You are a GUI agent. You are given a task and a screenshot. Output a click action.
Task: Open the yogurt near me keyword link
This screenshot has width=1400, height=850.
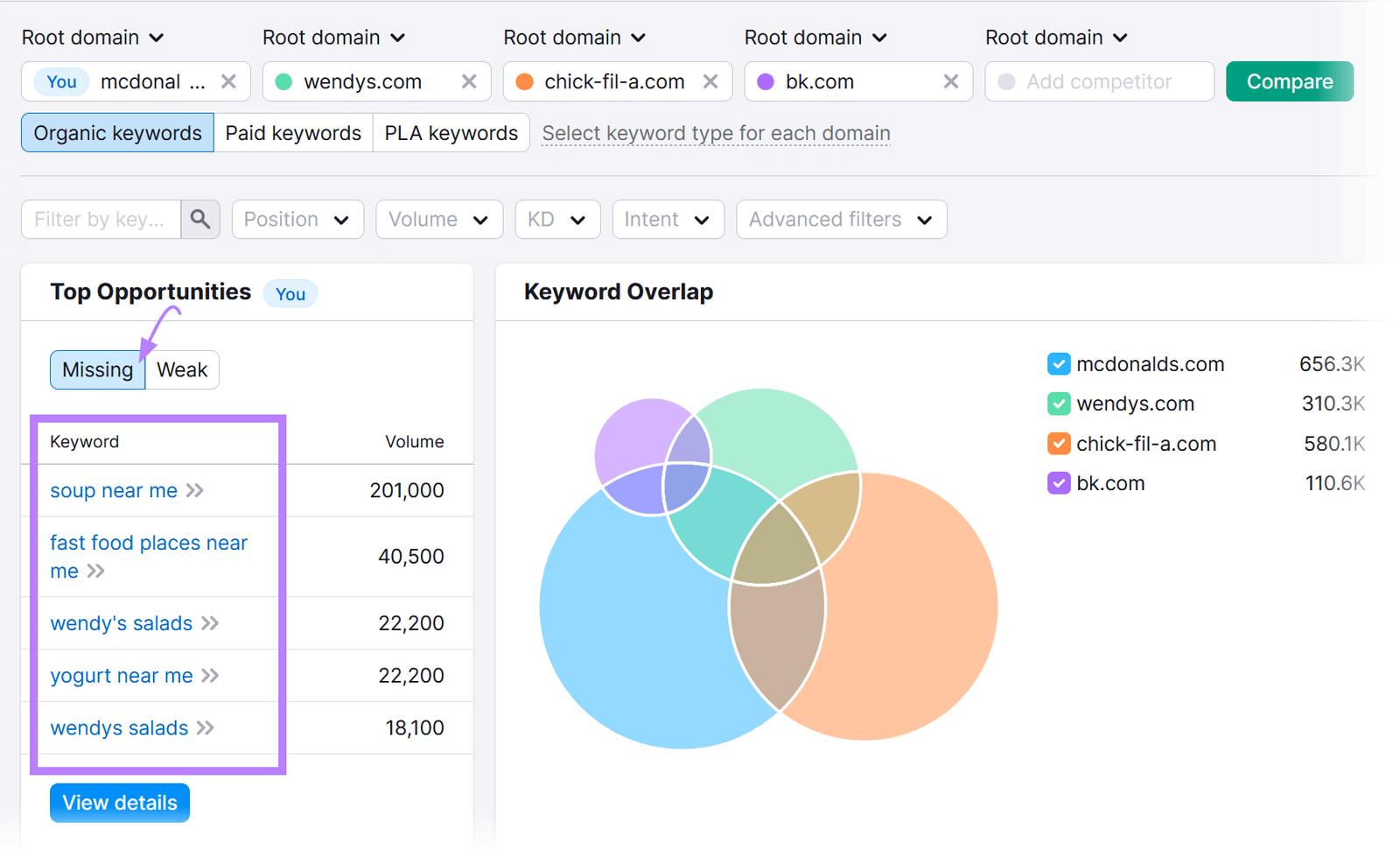tap(121, 676)
